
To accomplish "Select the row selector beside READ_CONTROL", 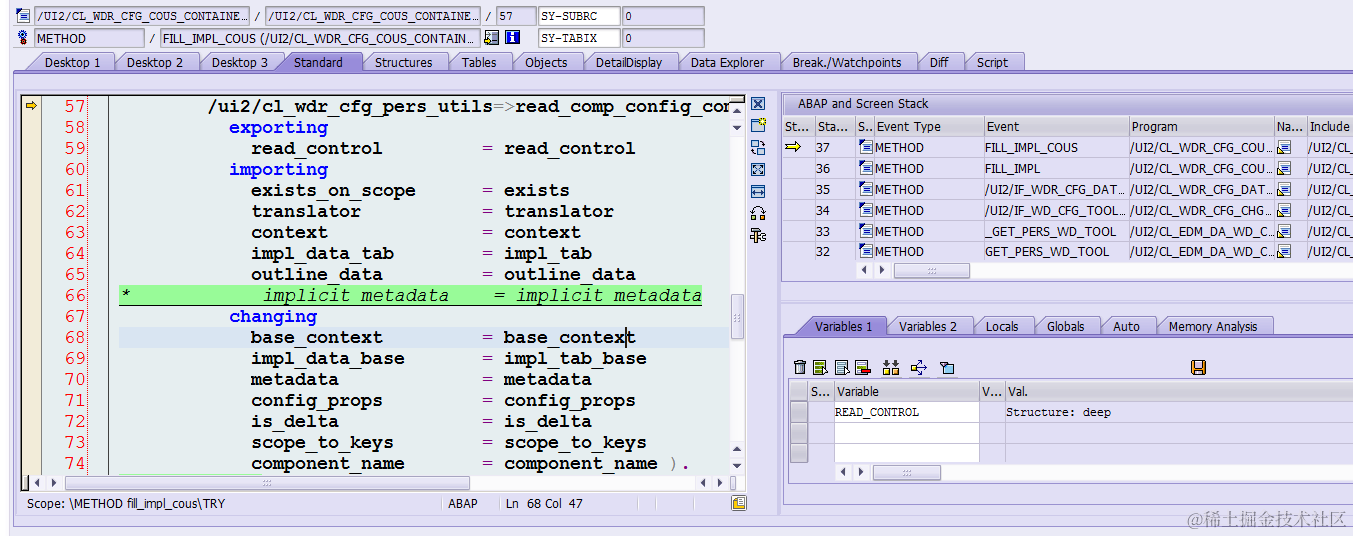I will point(798,412).
